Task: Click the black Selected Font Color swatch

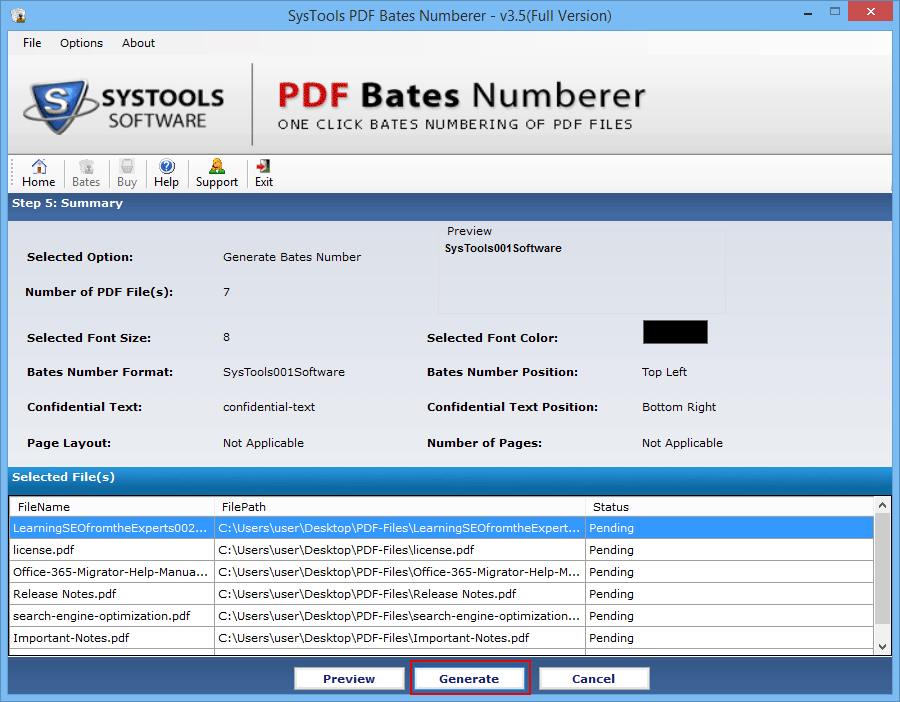Action: pos(675,332)
